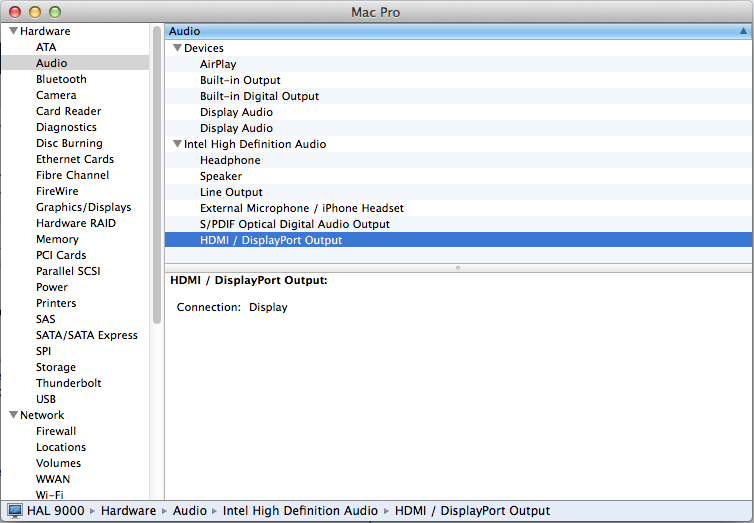754x523 pixels.
Task: Select the Headphone row
Action: pos(459,160)
